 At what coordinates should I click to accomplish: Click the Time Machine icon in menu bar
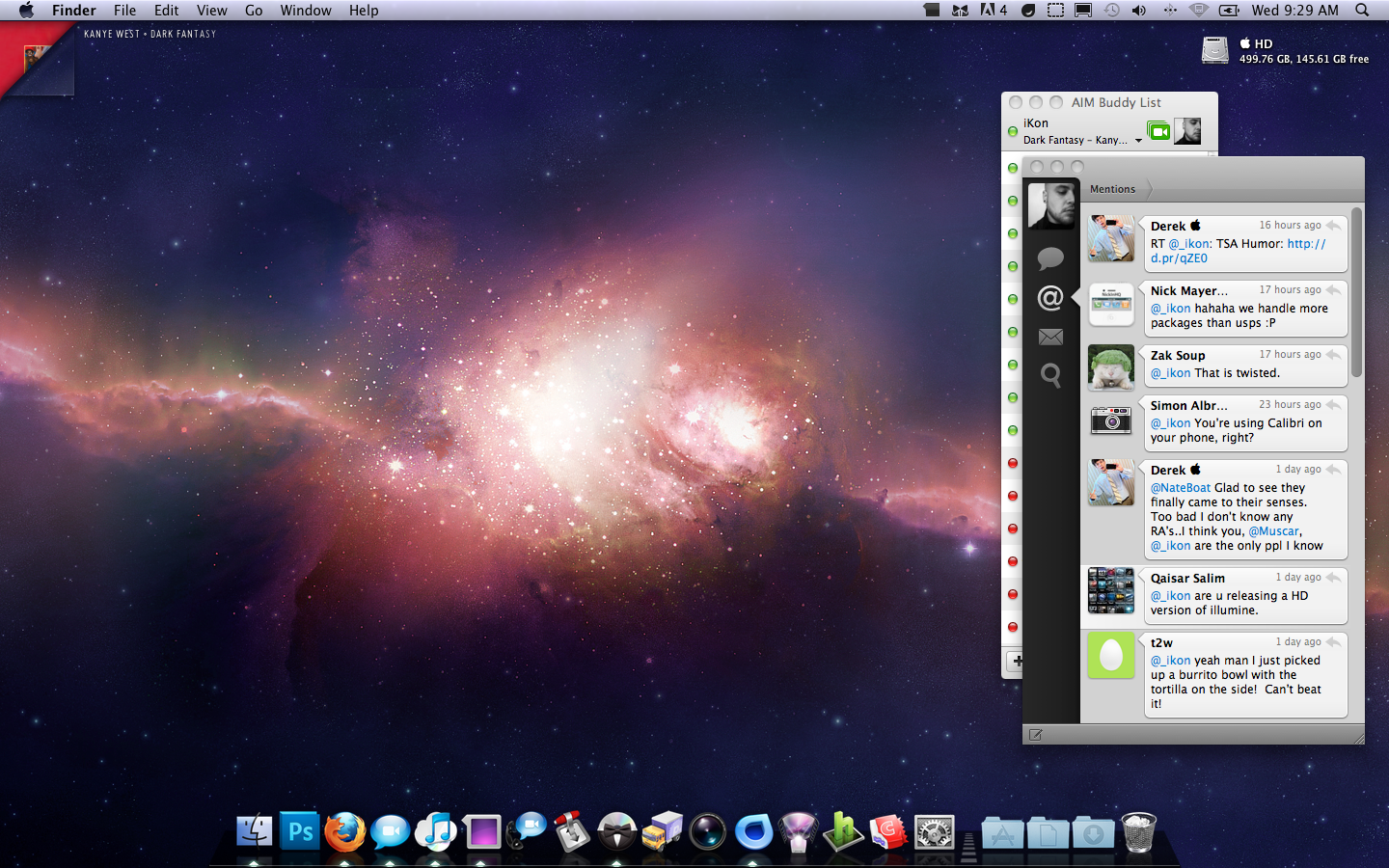pyautogui.click(x=1112, y=11)
